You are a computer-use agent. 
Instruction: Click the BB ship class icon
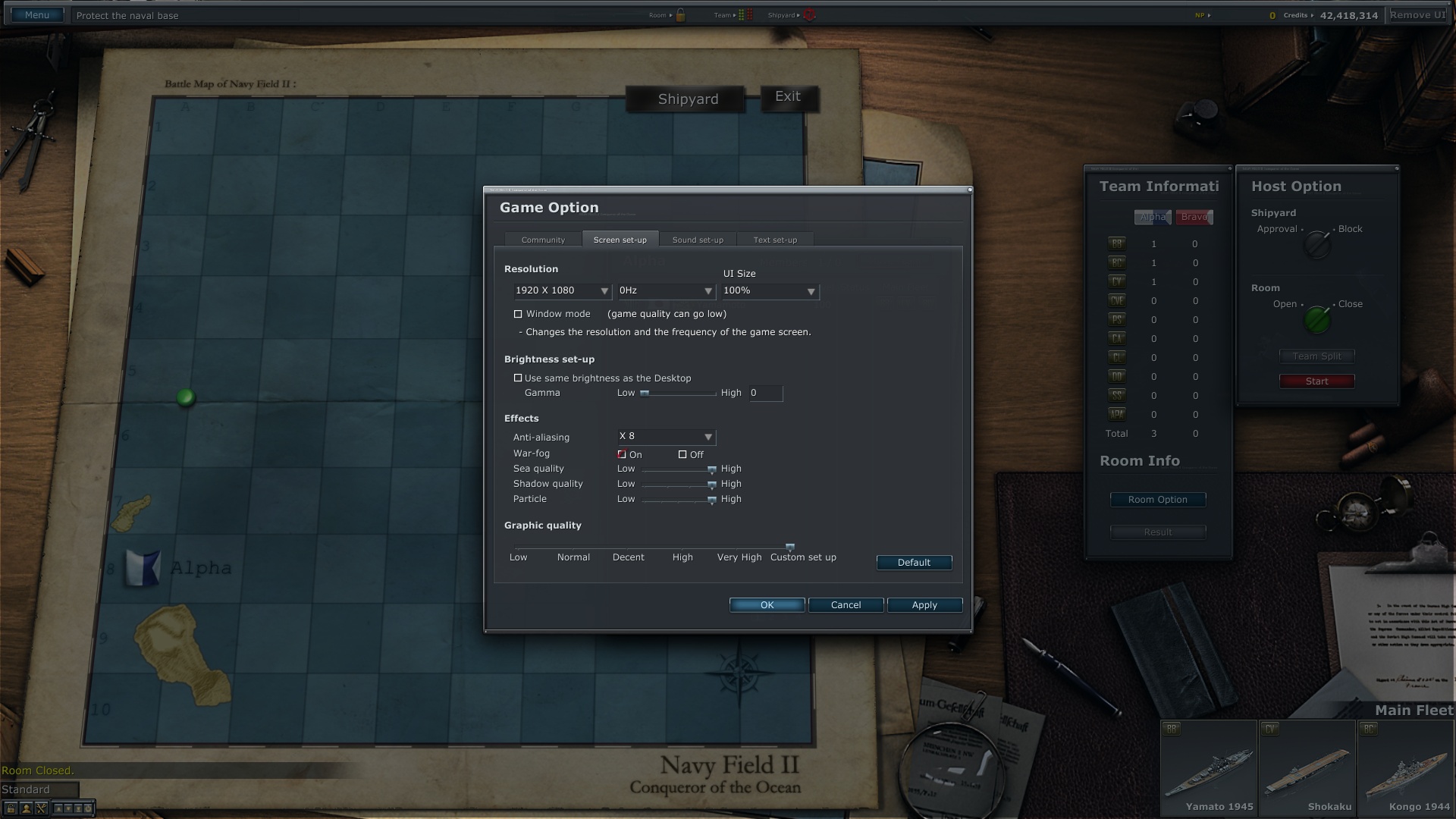(1116, 244)
